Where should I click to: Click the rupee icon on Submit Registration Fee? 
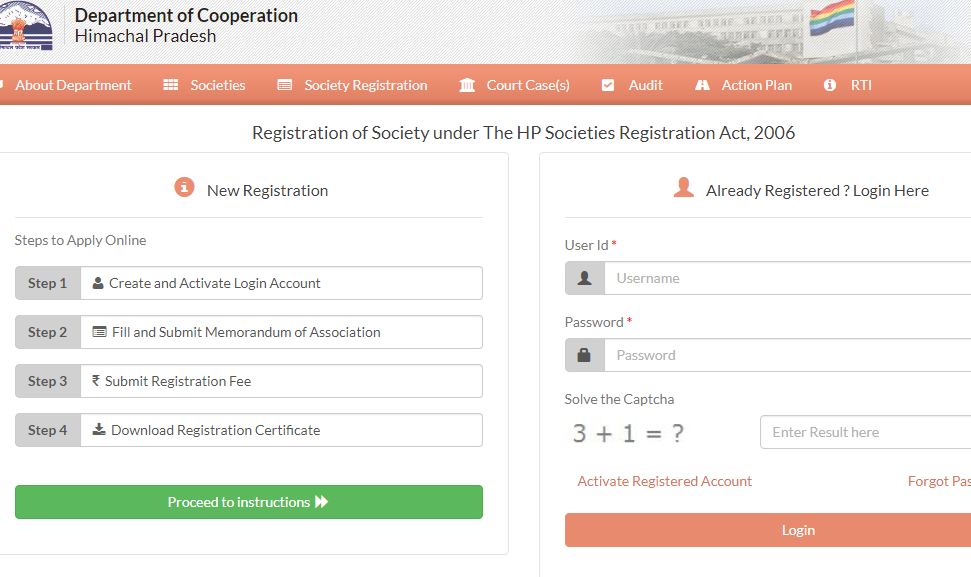coord(95,381)
